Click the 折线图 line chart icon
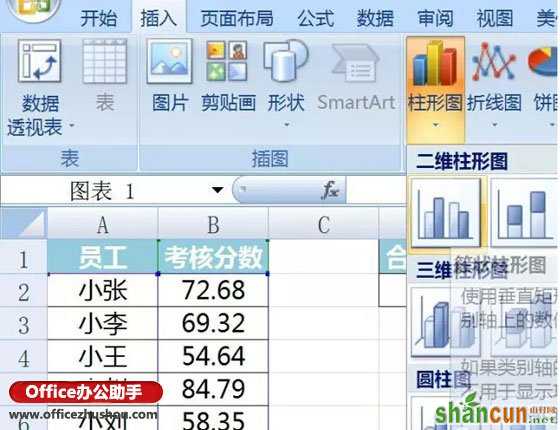This screenshot has height=430, width=560. 494,62
